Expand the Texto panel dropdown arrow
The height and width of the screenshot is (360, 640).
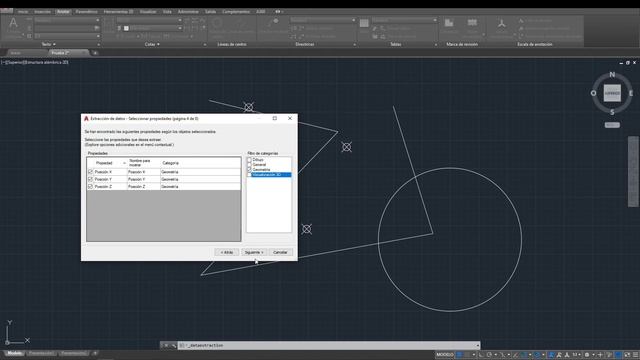pos(54,44)
